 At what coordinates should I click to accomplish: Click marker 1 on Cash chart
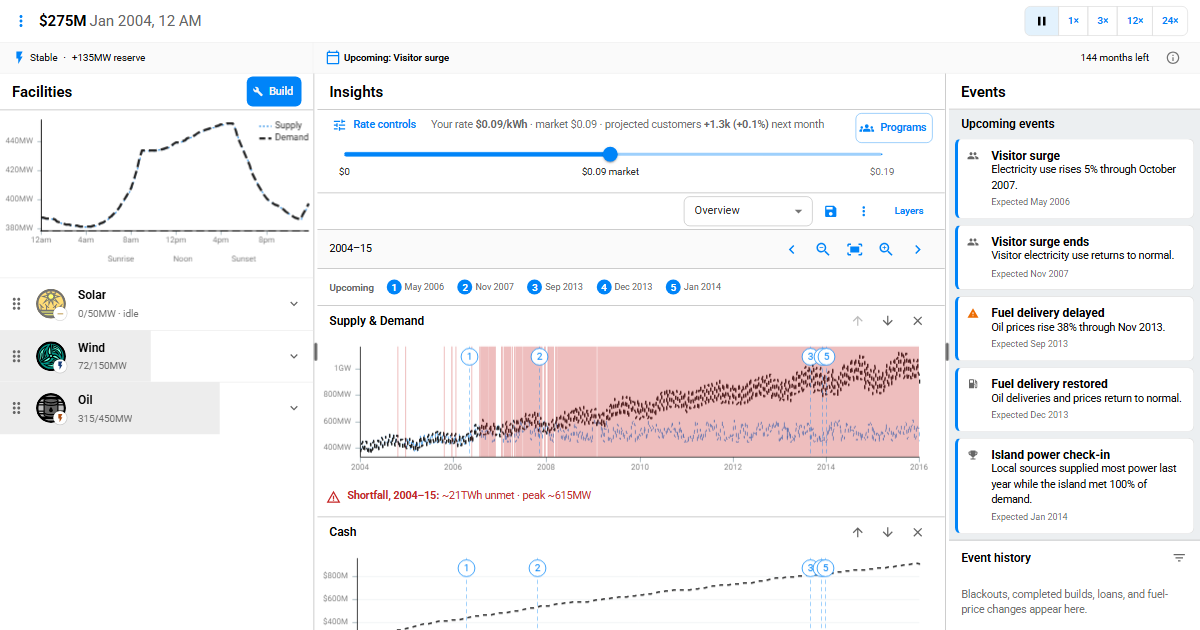coord(466,568)
